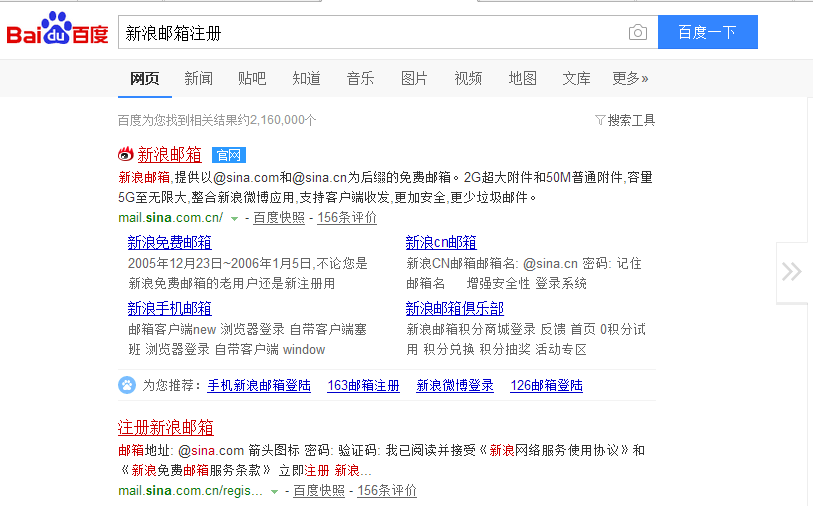This screenshot has height=506, width=813.
Task: View 156条评价 for mail.sina.com.cn/ result
Action: tap(347, 218)
